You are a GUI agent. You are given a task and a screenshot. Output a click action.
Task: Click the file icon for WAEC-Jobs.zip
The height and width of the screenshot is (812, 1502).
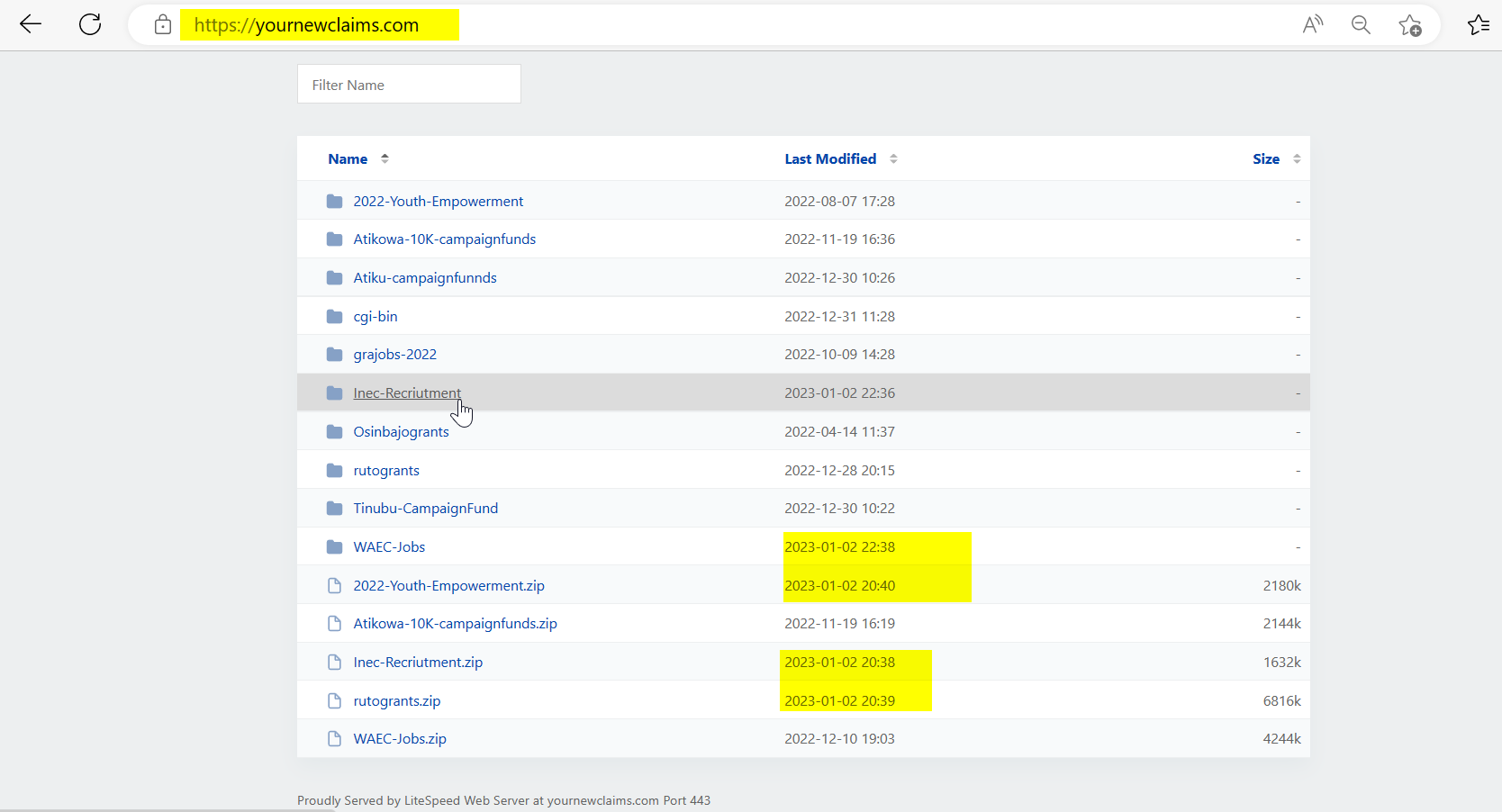click(x=334, y=738)
